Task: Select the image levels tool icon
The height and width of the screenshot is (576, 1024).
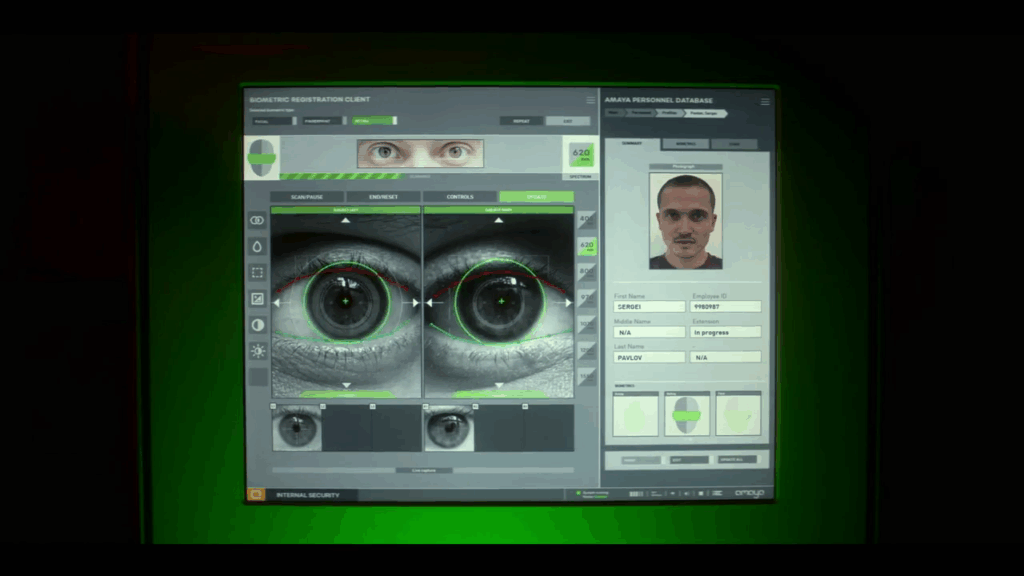Action: pos(257,298)
